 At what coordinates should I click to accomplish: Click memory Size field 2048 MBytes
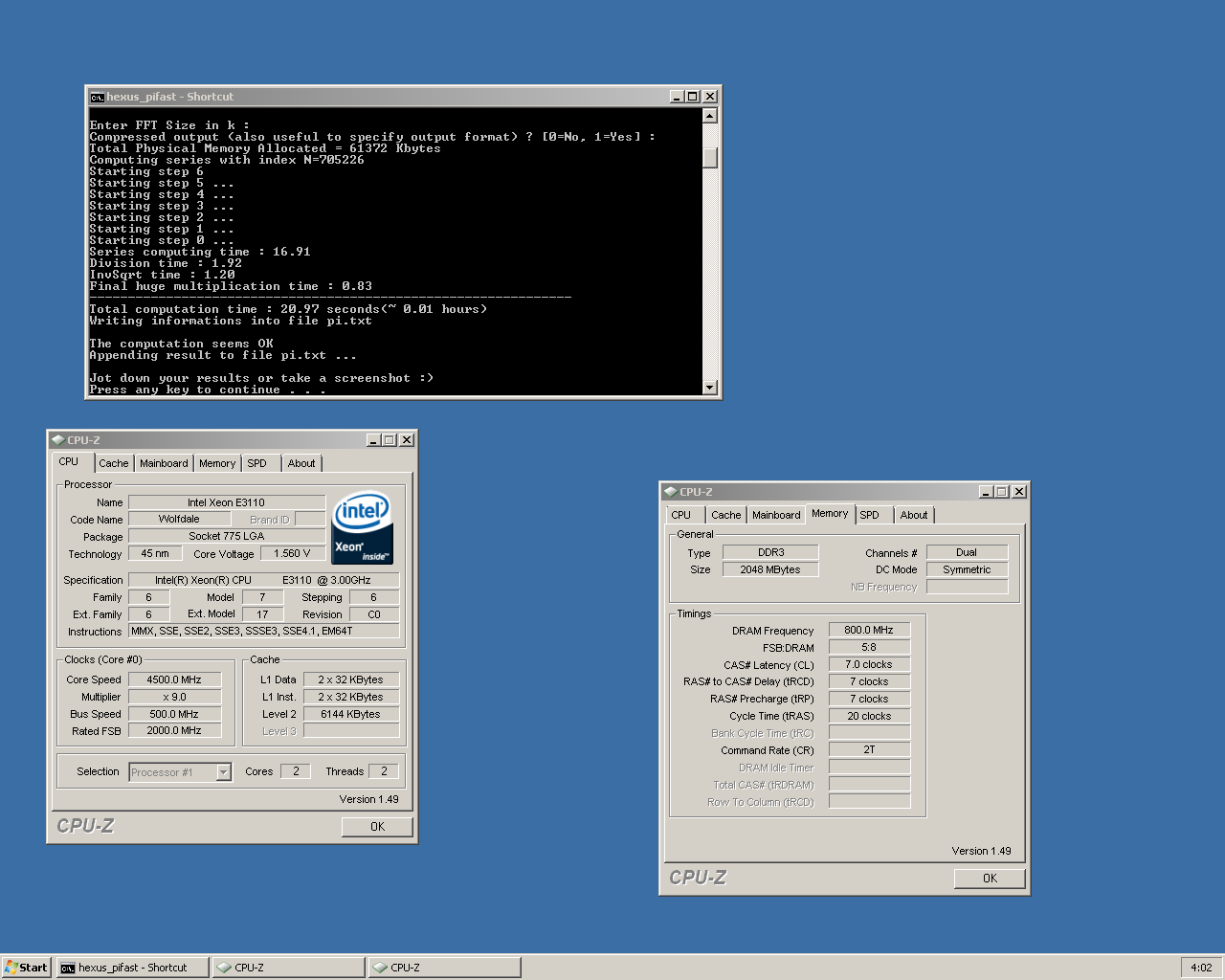point(770,569)
